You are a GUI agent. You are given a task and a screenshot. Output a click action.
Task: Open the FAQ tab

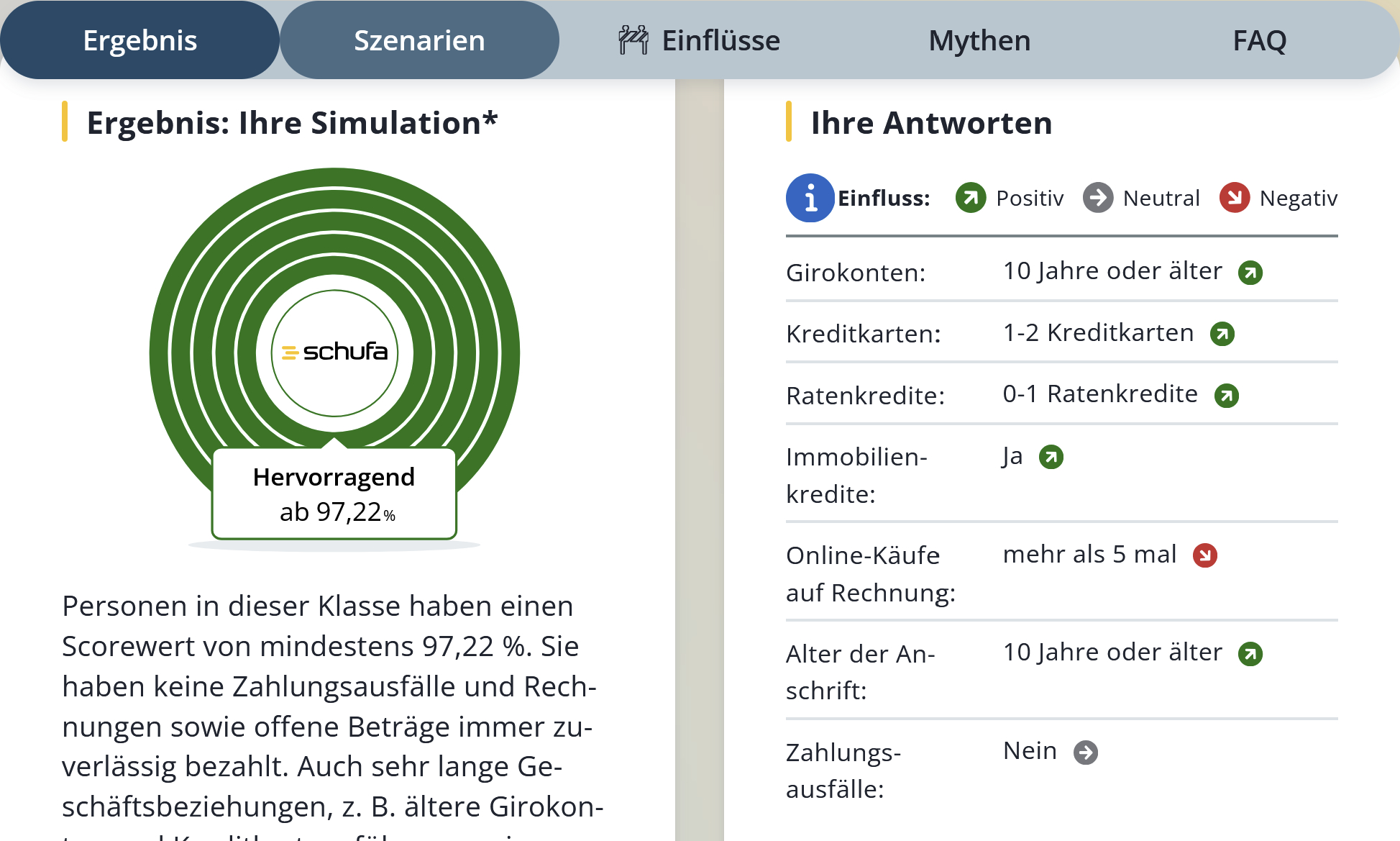1259,40
